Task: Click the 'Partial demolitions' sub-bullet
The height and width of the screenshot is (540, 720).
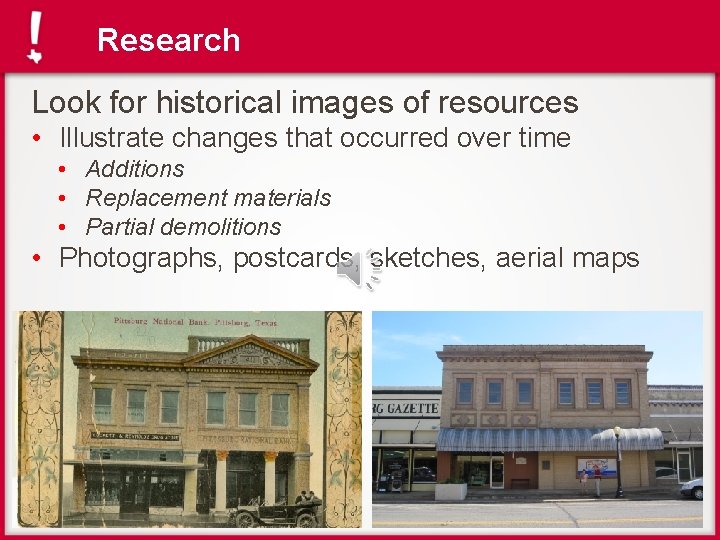Action: click(x=184, y=227)
